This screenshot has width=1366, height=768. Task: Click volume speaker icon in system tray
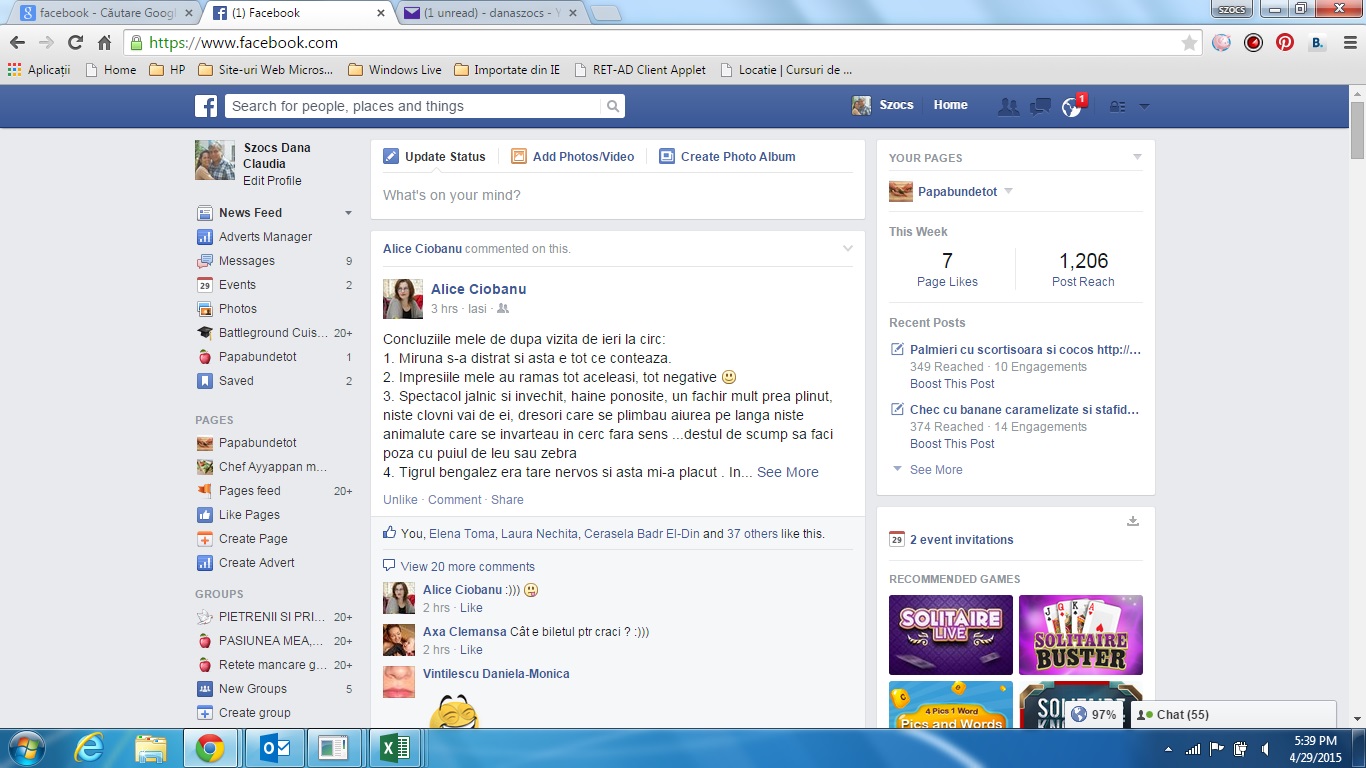click(x=1265, y=748)
